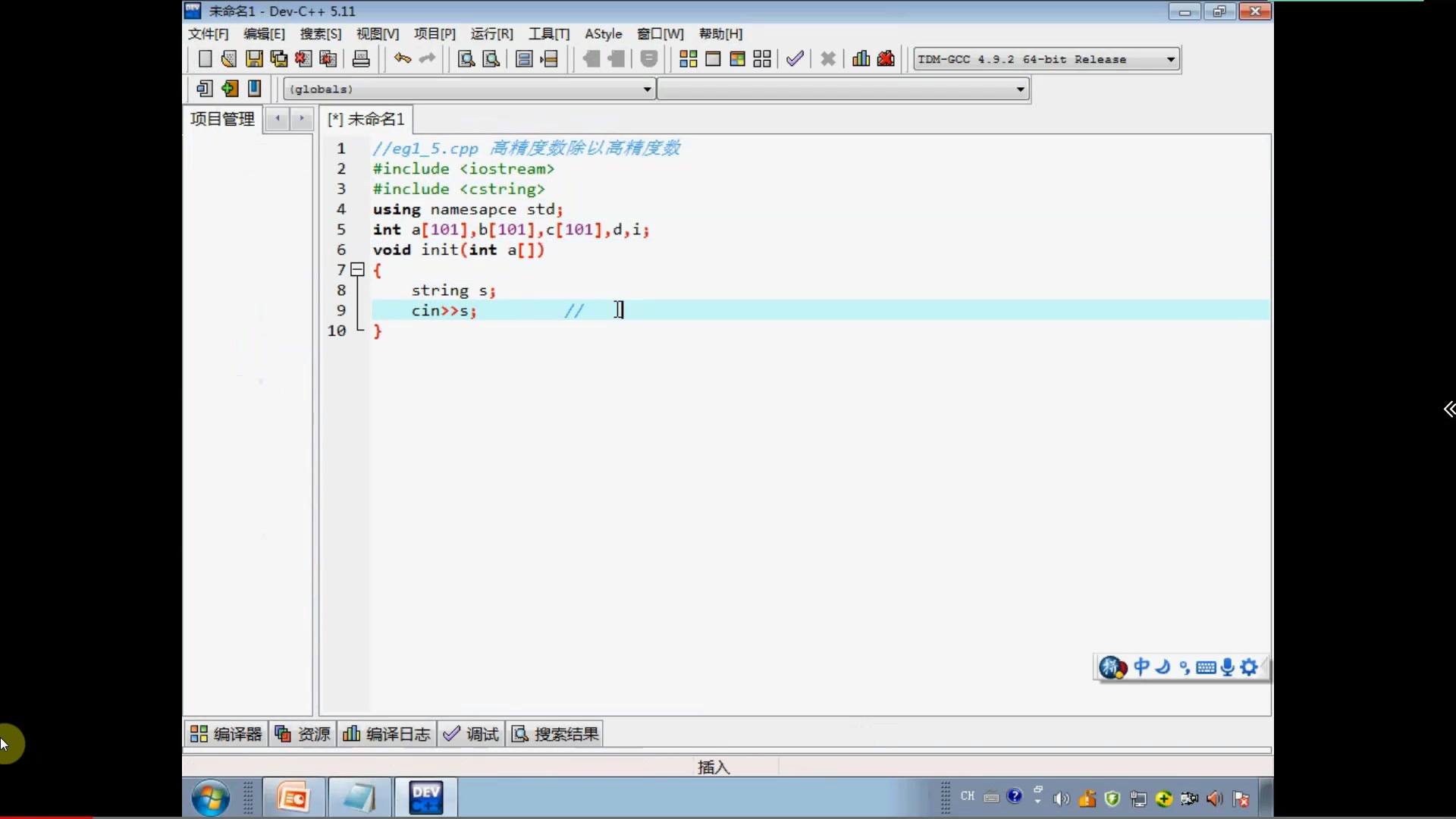Click the syntax check checkmark icon
The width and height of the screenshot is (1456, 819).
[795, 59]
